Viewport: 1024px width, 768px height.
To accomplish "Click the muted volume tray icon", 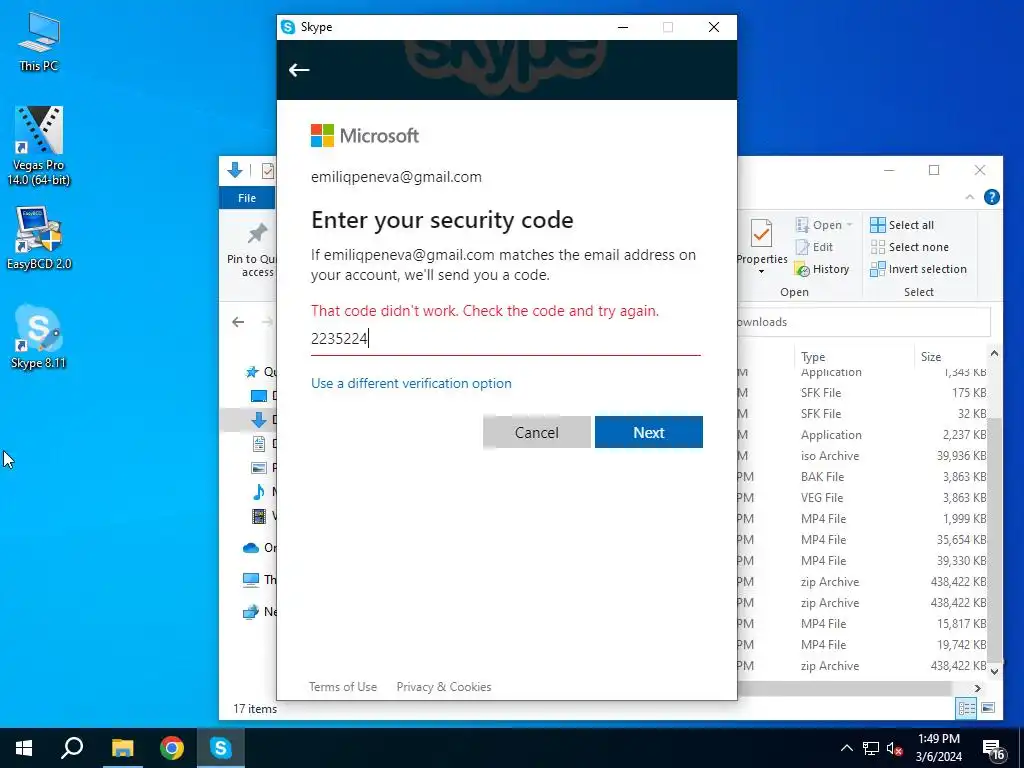I will (x=895, y=748).
